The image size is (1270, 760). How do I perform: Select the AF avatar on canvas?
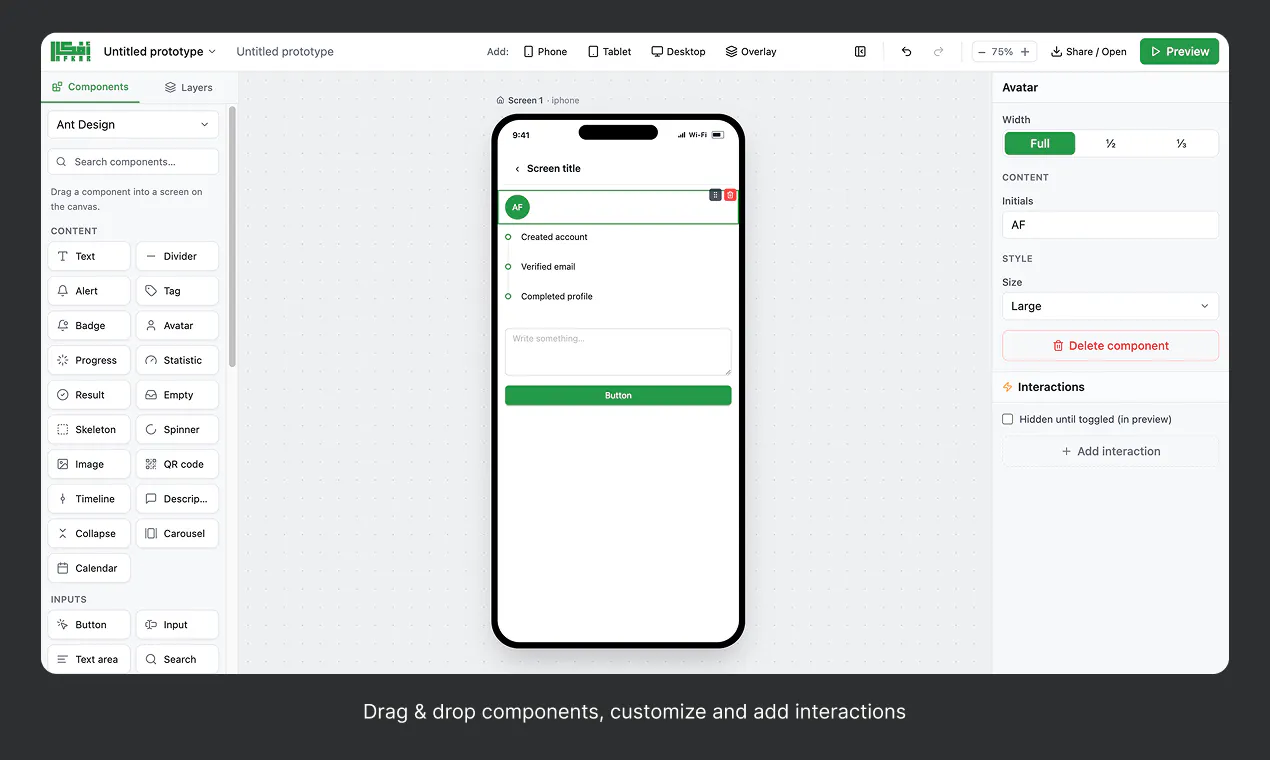coord(517,207)
